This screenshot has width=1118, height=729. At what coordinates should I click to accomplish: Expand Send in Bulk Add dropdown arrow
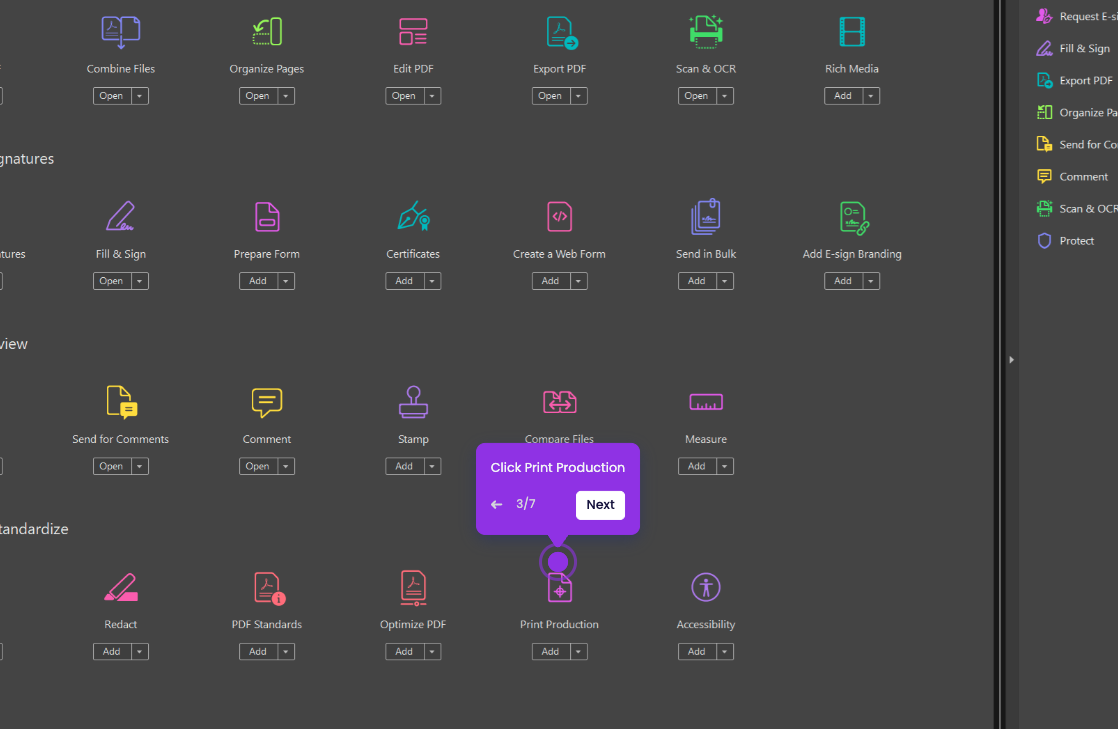(x=724, y=281)
